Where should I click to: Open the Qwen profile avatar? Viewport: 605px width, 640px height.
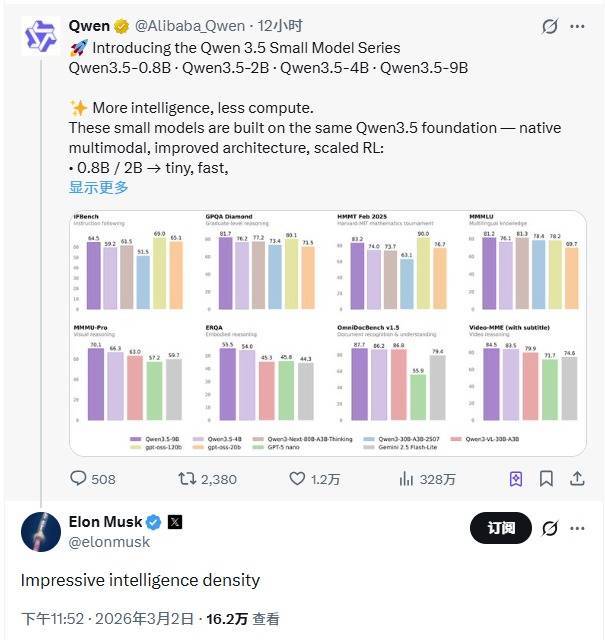point(42,36)
